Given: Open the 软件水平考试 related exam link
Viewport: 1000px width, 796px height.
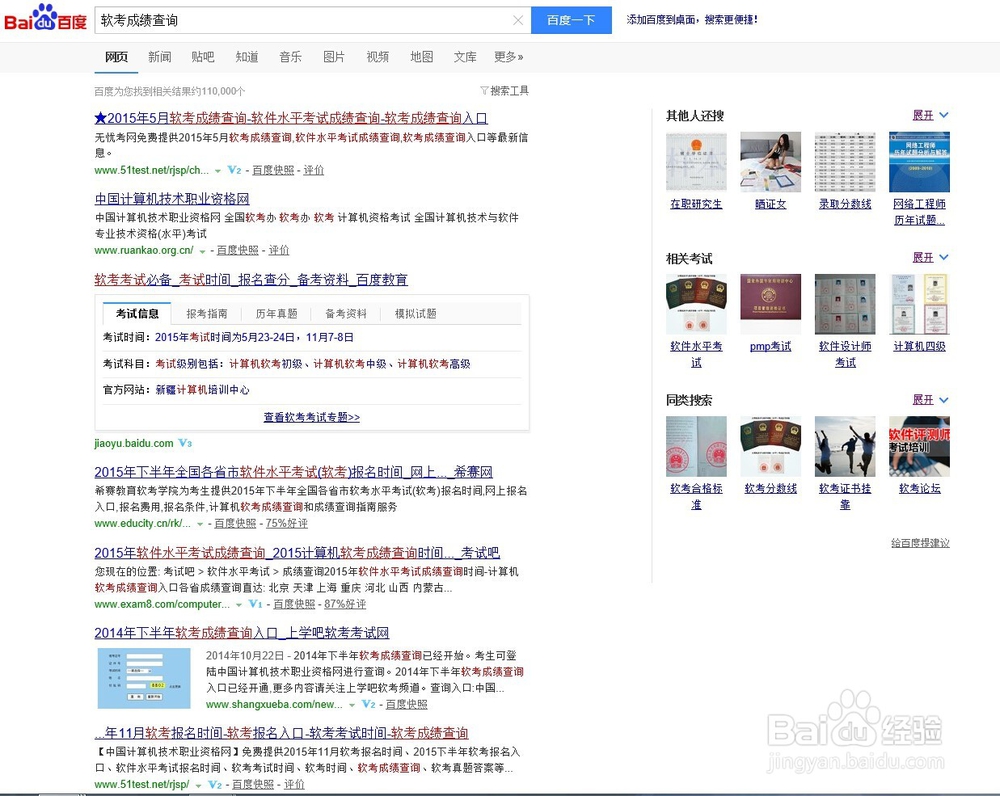Looking at the screenshot, I should (x=696, y=354).
